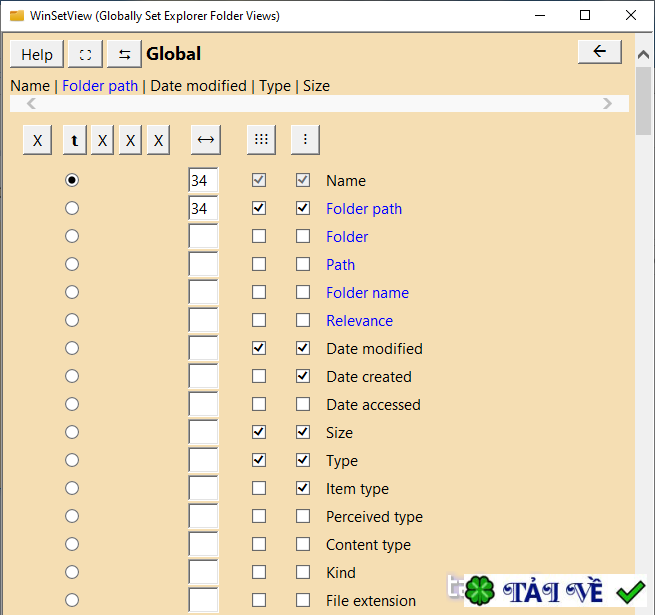Click Folder path in the column order header
This screenshot has width=655, height=615.
point(100,86)
